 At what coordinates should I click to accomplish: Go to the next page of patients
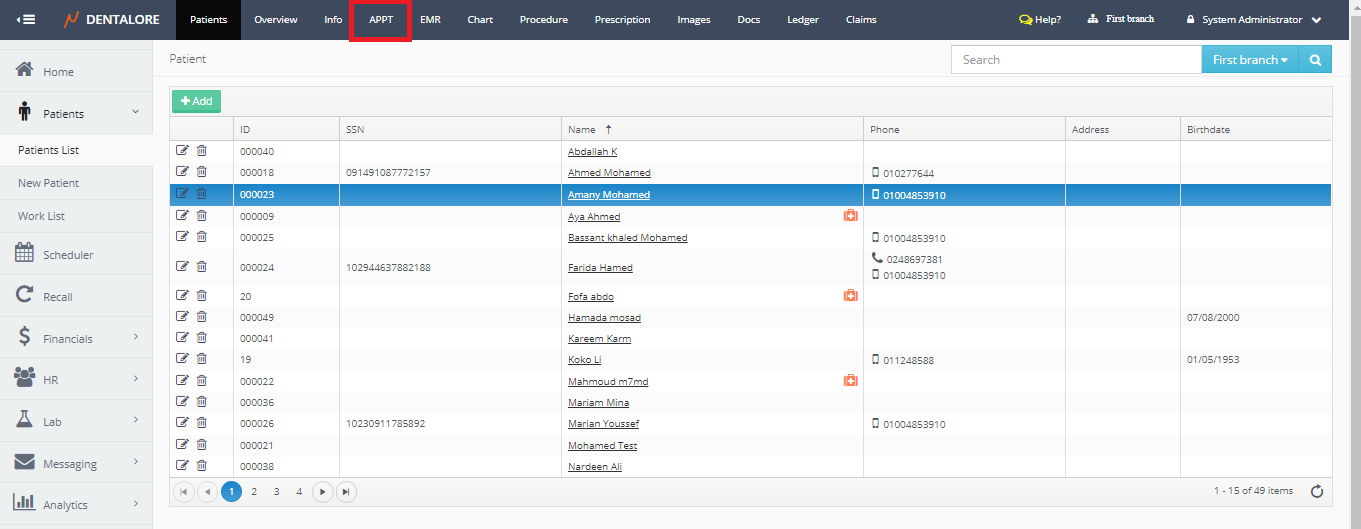click(x=322, y=491)
